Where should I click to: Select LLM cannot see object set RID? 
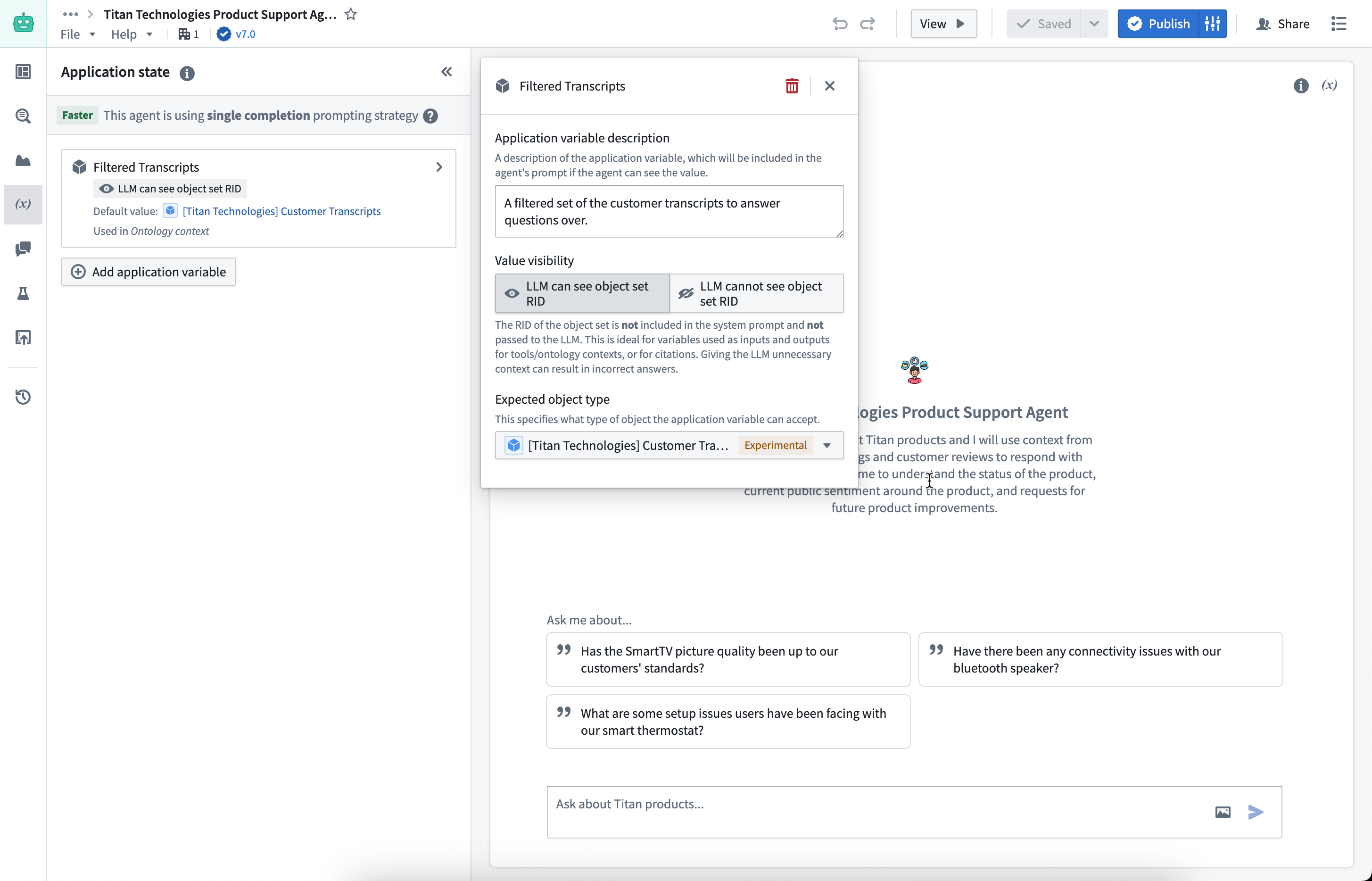[x=756, y=293]
